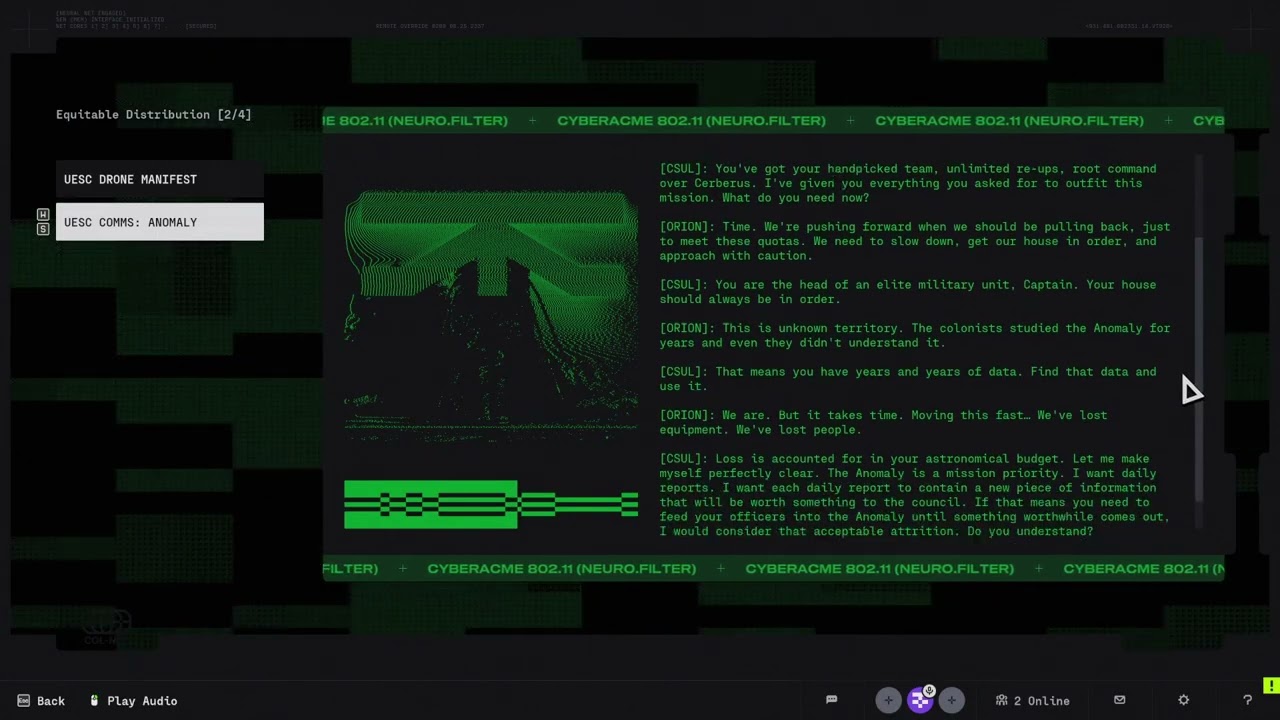The image size is (1280, 720).
Task: Select UESC COMMS: ANOMALY entry
Action: 160,222
